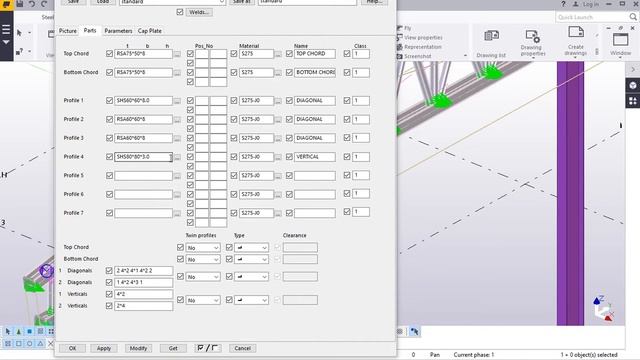The image size is (640, 360).
Task: Click browse button next to Profile 1 material
Action: tap(278, 101)
